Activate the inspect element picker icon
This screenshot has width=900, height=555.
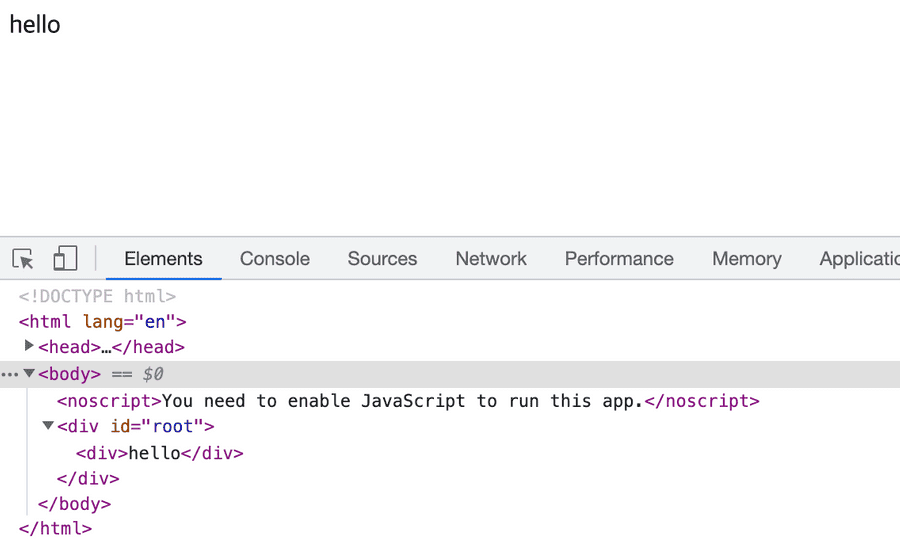click(x=23, y=259)
